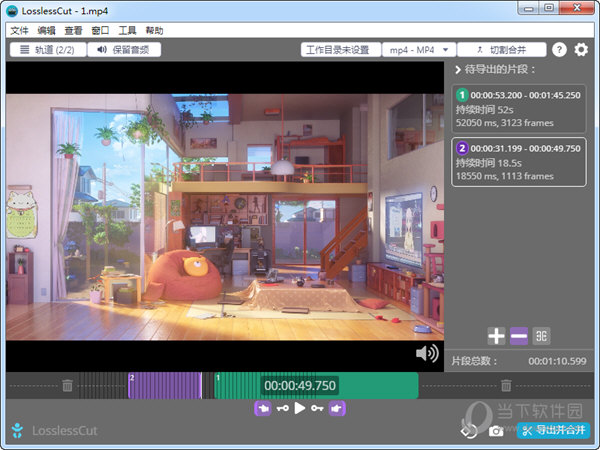The width and height of the screenshot is (600, 450).
Task: Split the segment at the current position
Action: 541,336
